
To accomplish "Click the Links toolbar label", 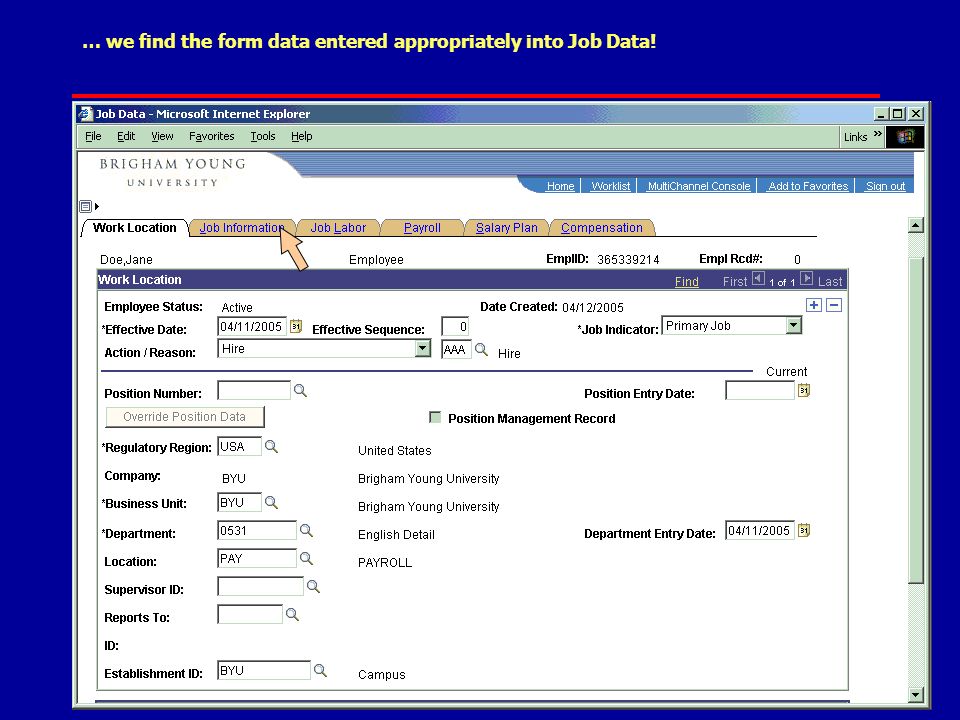I will (855, 137).
